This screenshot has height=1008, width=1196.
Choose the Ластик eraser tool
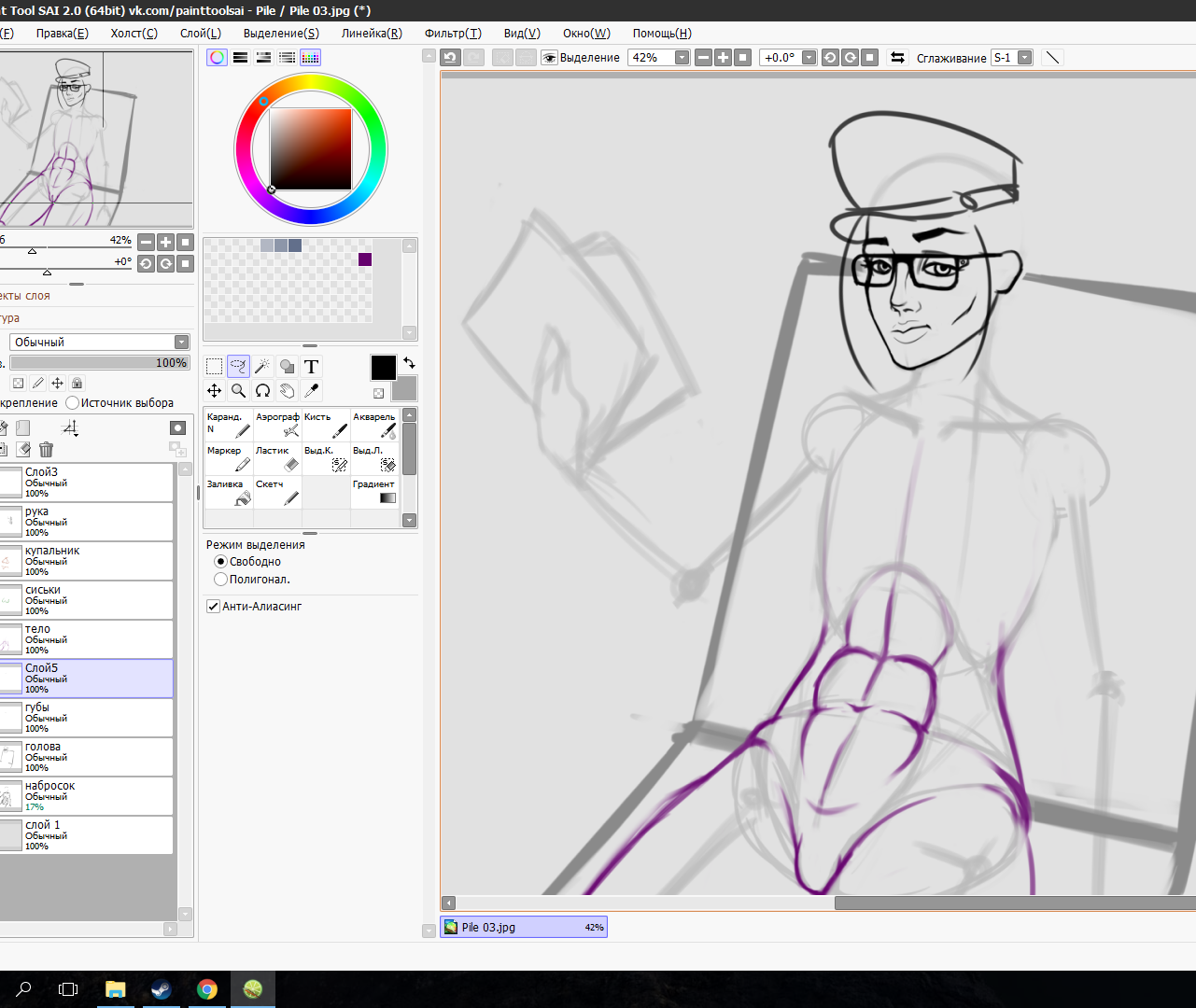(x=277, y=458)
